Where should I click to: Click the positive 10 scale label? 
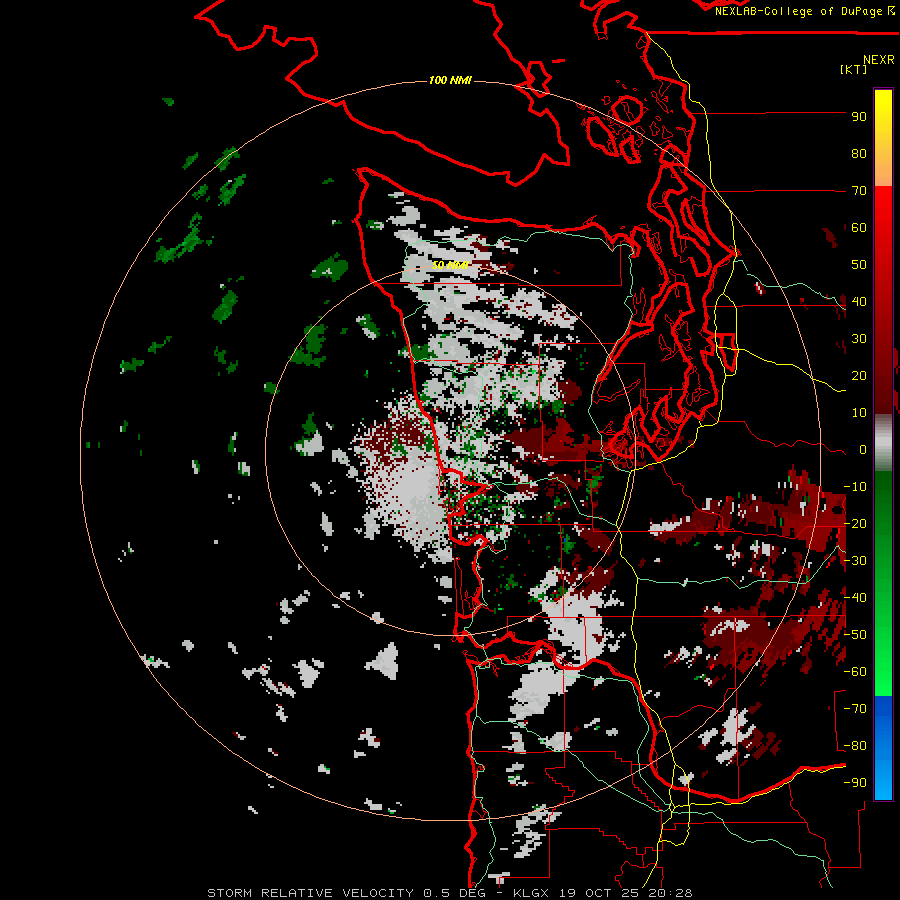859,413
